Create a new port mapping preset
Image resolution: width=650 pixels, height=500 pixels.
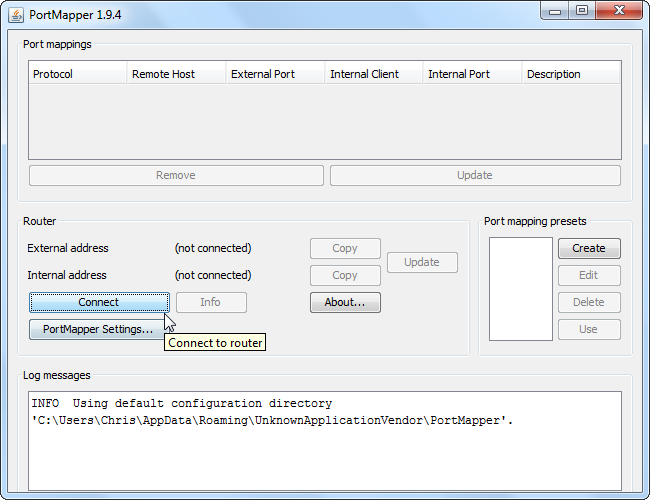(589, 248)
